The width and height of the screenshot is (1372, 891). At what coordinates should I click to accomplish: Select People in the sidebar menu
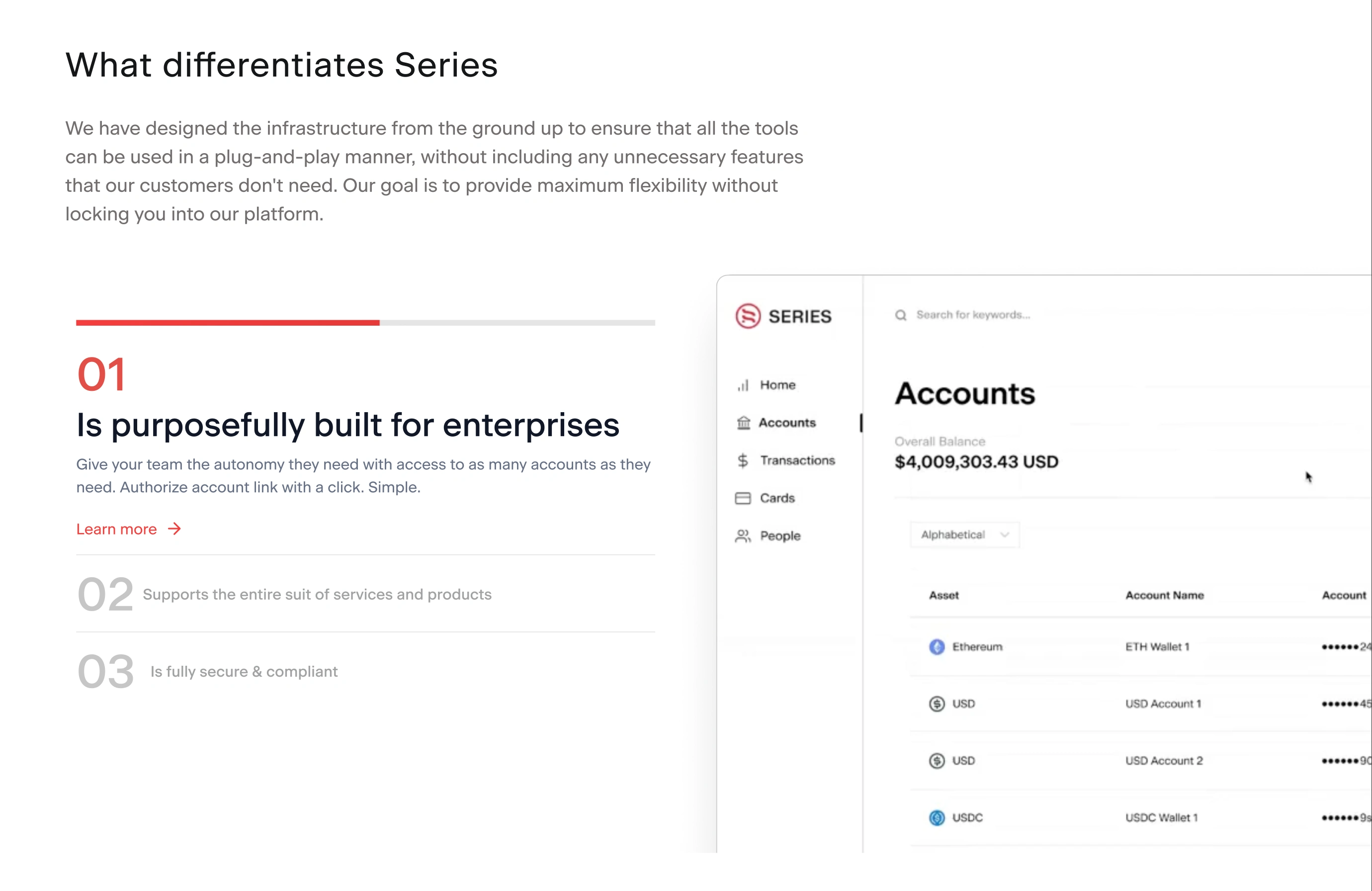tap(780, 536)
